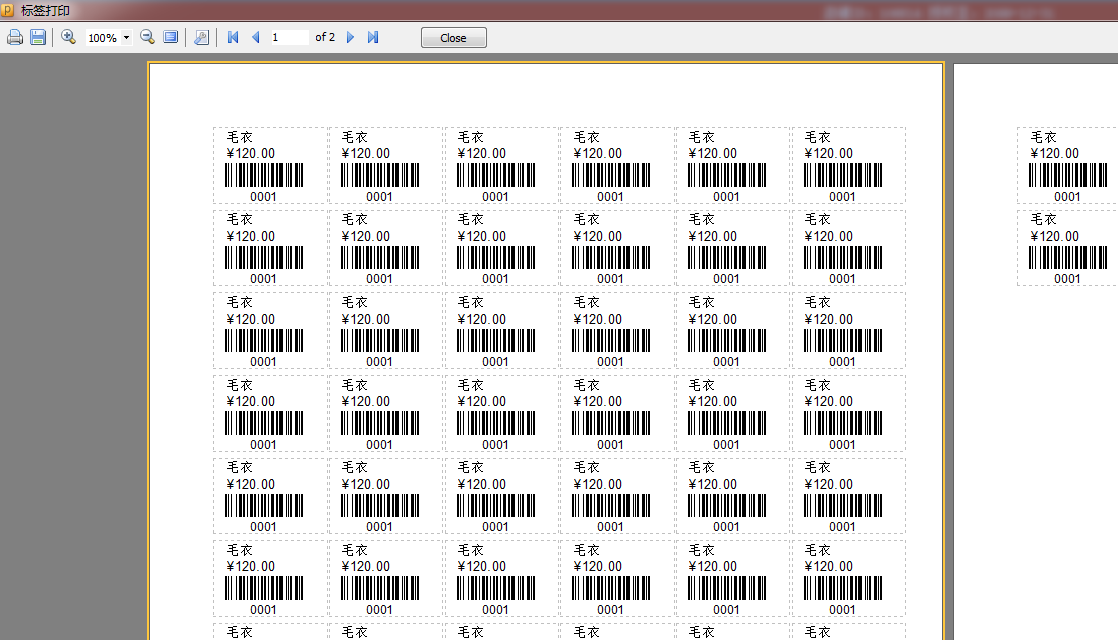Click the printer icon to print labels
1118x640 pixels.
15,38
